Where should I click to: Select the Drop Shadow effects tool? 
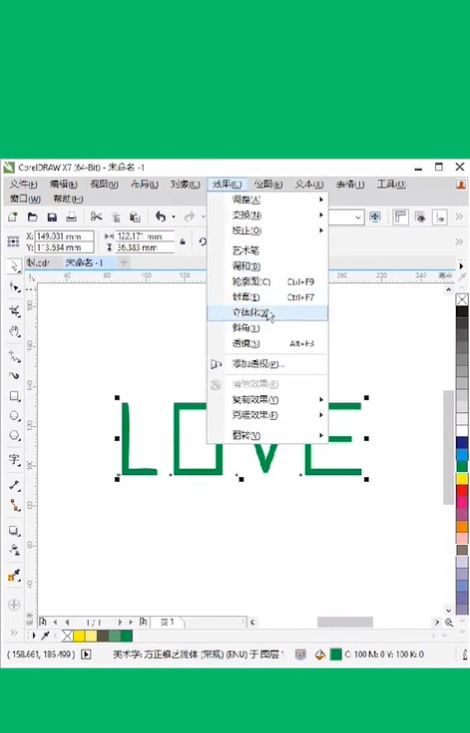14,531
